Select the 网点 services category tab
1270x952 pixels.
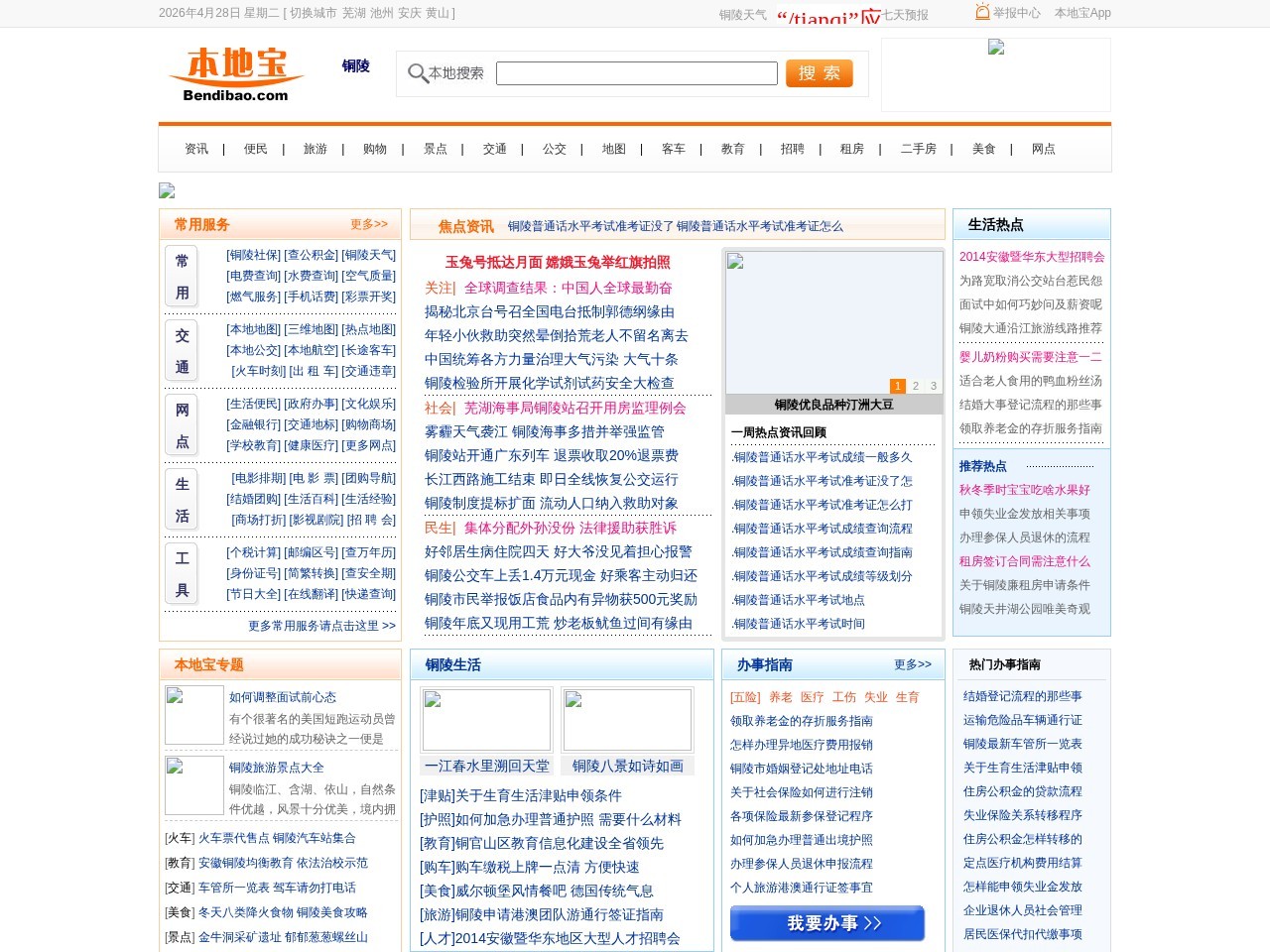(x=182, y=425)
